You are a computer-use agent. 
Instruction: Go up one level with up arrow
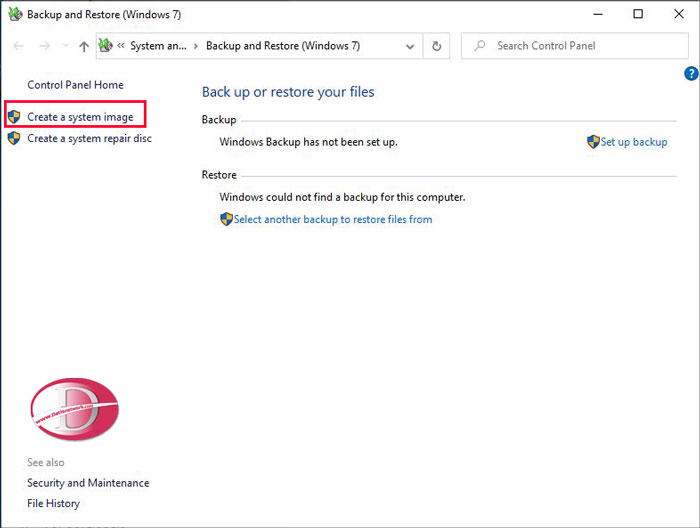point(84,46)
